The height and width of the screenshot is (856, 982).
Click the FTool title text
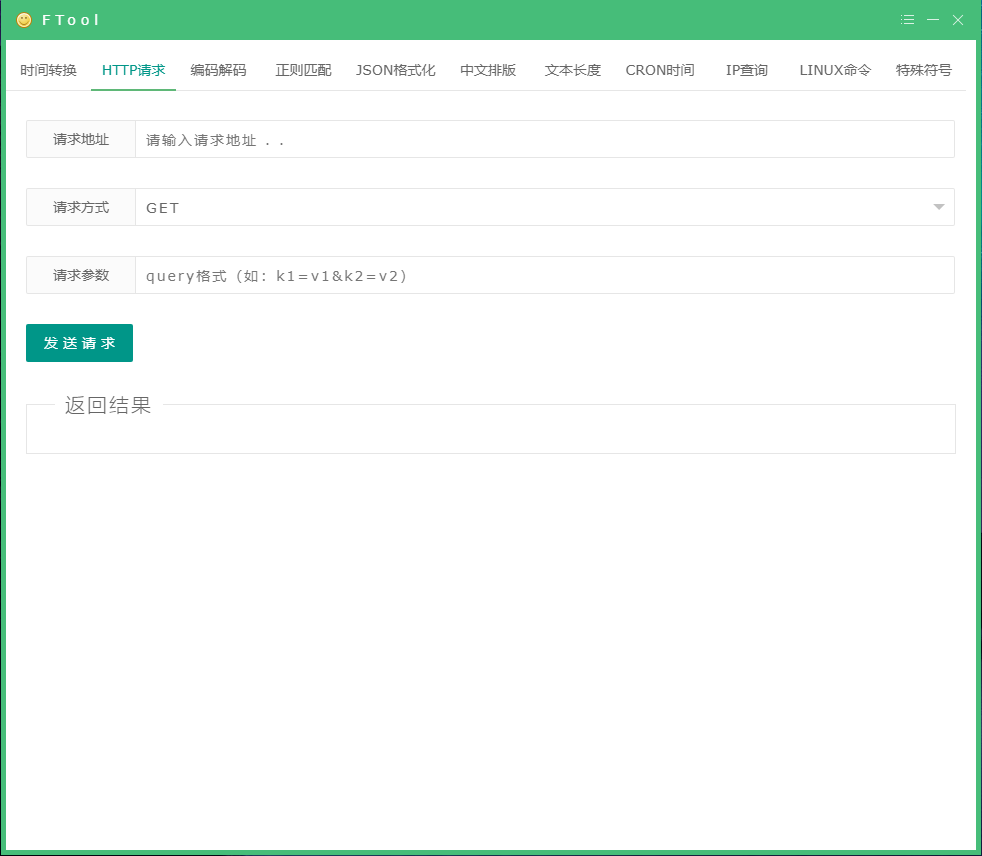pyautogui.click(x=71, y=20)
